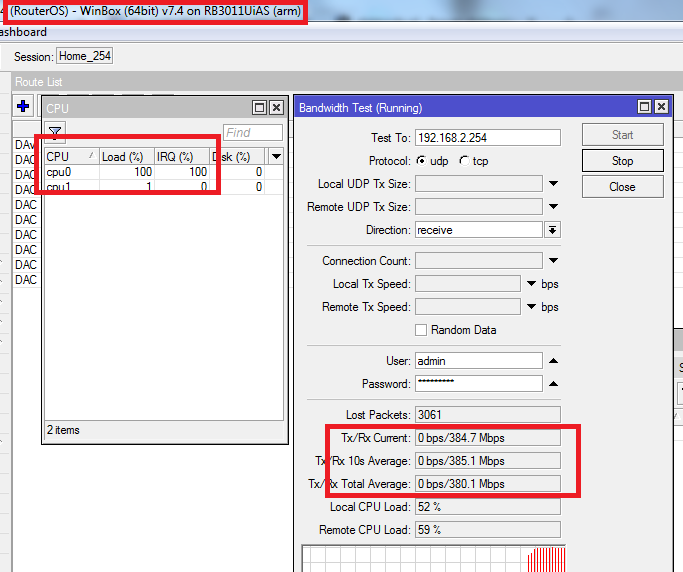Click the Start button
683x572 pixels.
622,135
